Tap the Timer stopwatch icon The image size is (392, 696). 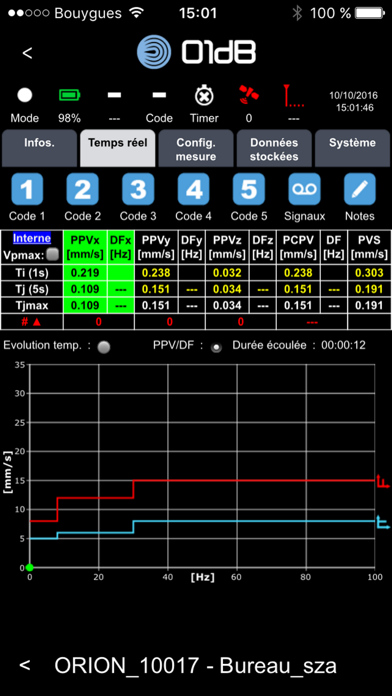coord(204,96)
